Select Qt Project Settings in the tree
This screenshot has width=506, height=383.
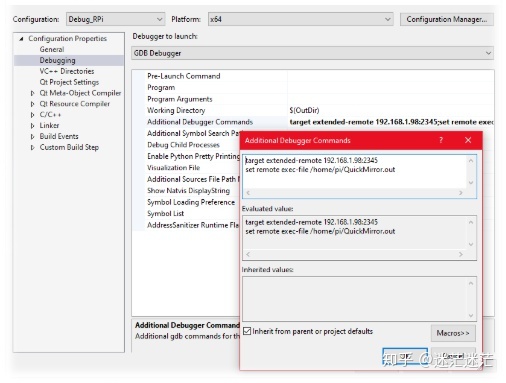pos(69,82)
